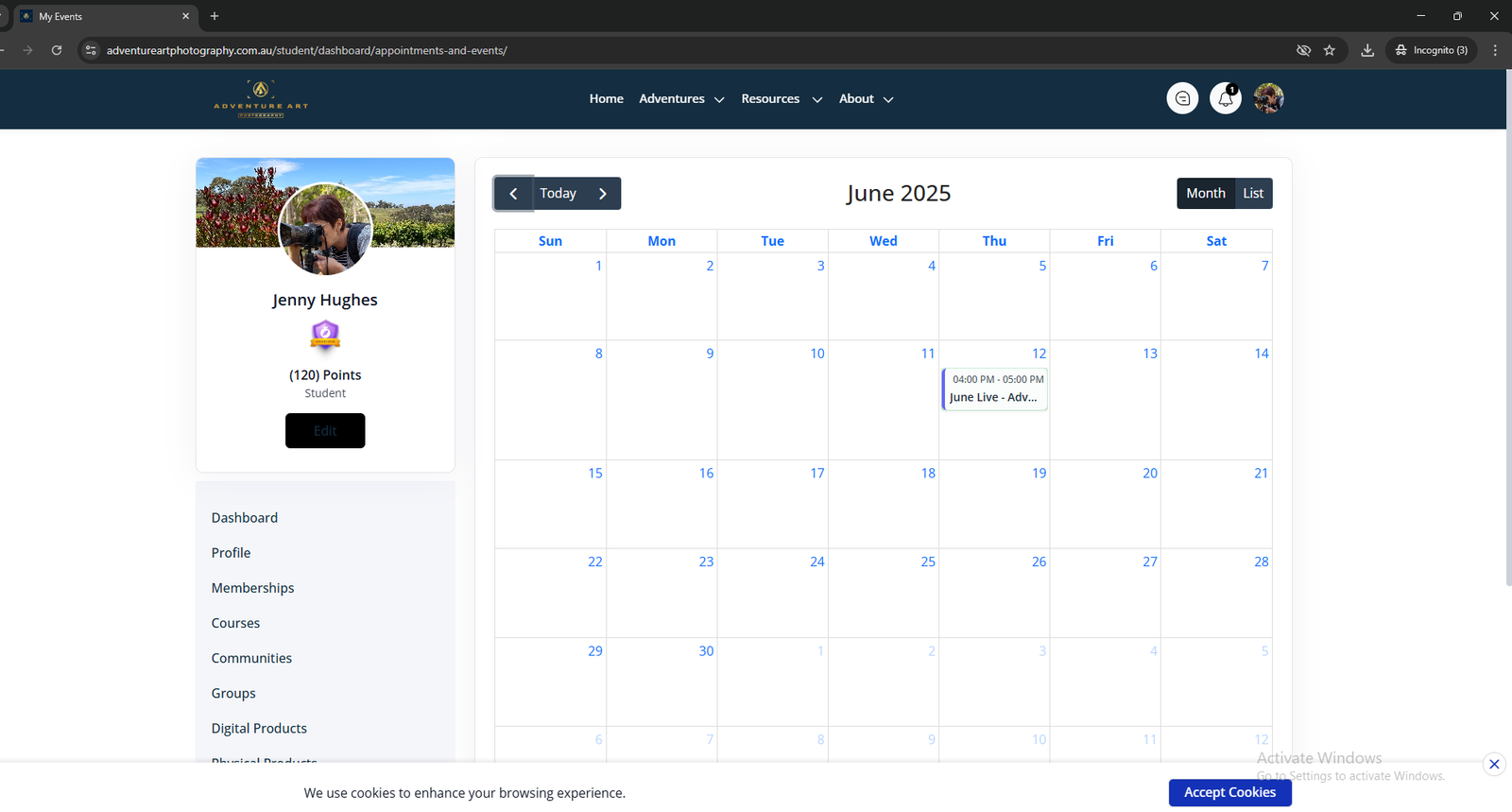Screen dimensions: 1512x812
Task: Click the Accept Cookies button
Action: (1229, 792)
